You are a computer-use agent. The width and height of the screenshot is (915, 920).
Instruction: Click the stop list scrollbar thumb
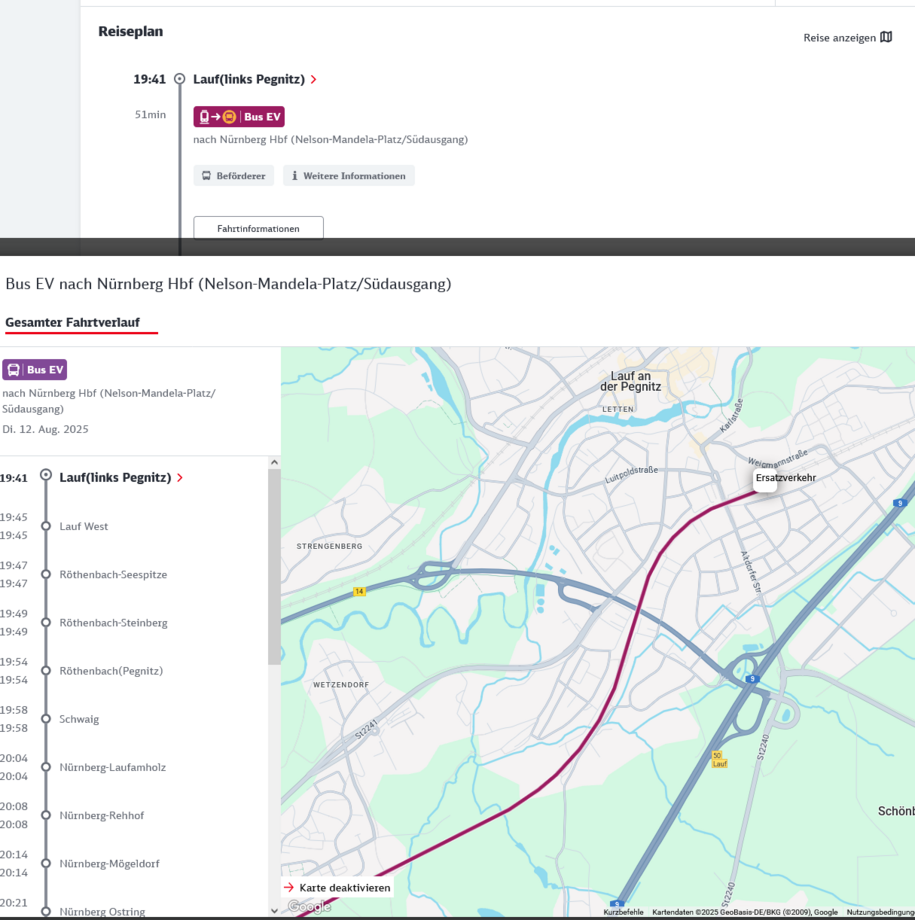coord(274,565)
